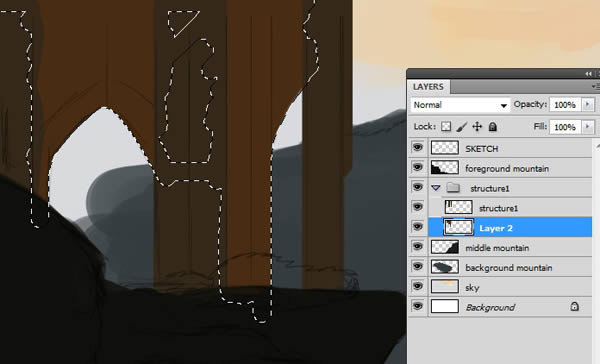Switch to the LAYERS tab
The image size is (600, 364).
click(x=428, y=87)
